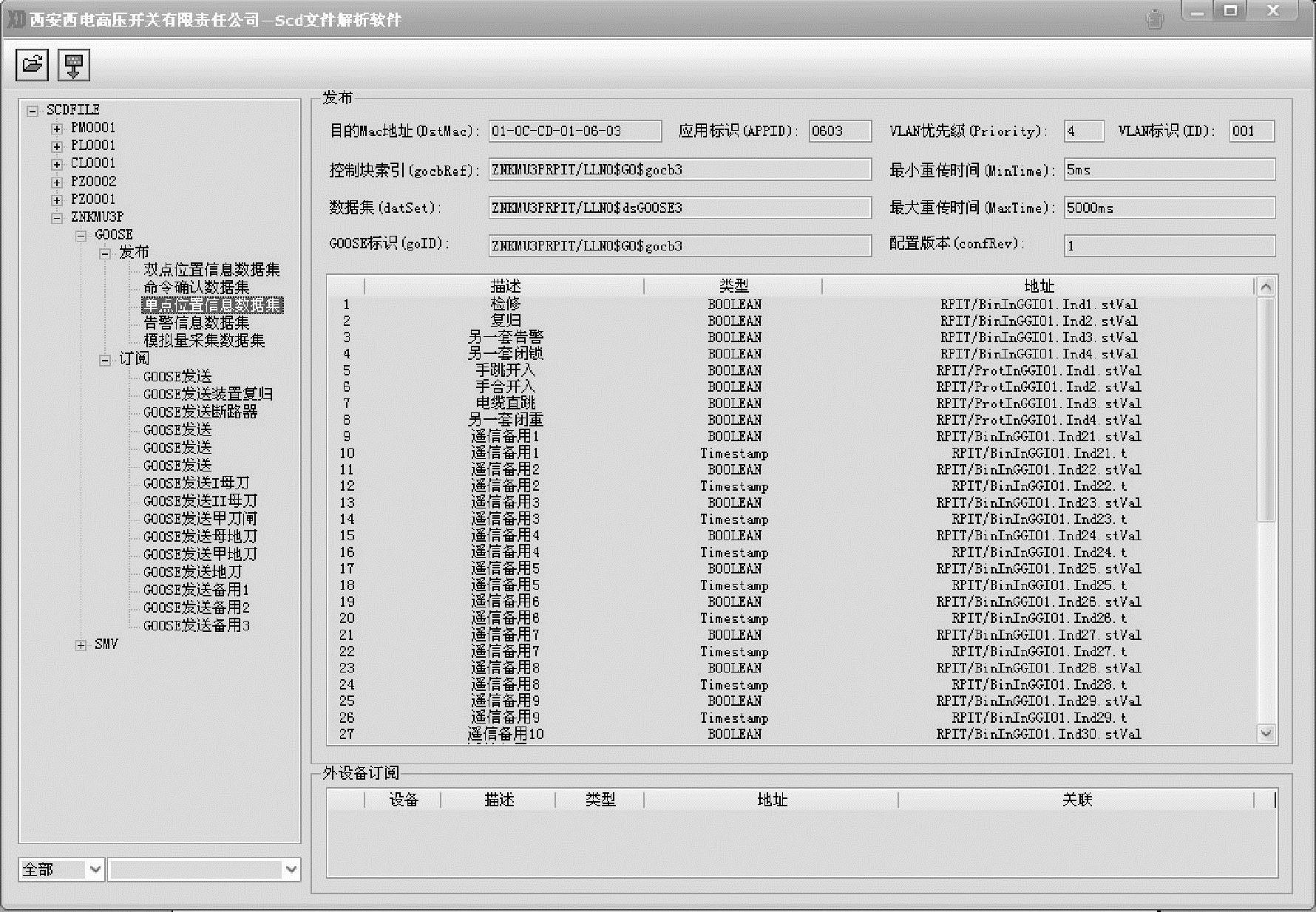Minimize the Scd文件解析软件 window
Viewport: 1316px width, 912px height.
1197,11
